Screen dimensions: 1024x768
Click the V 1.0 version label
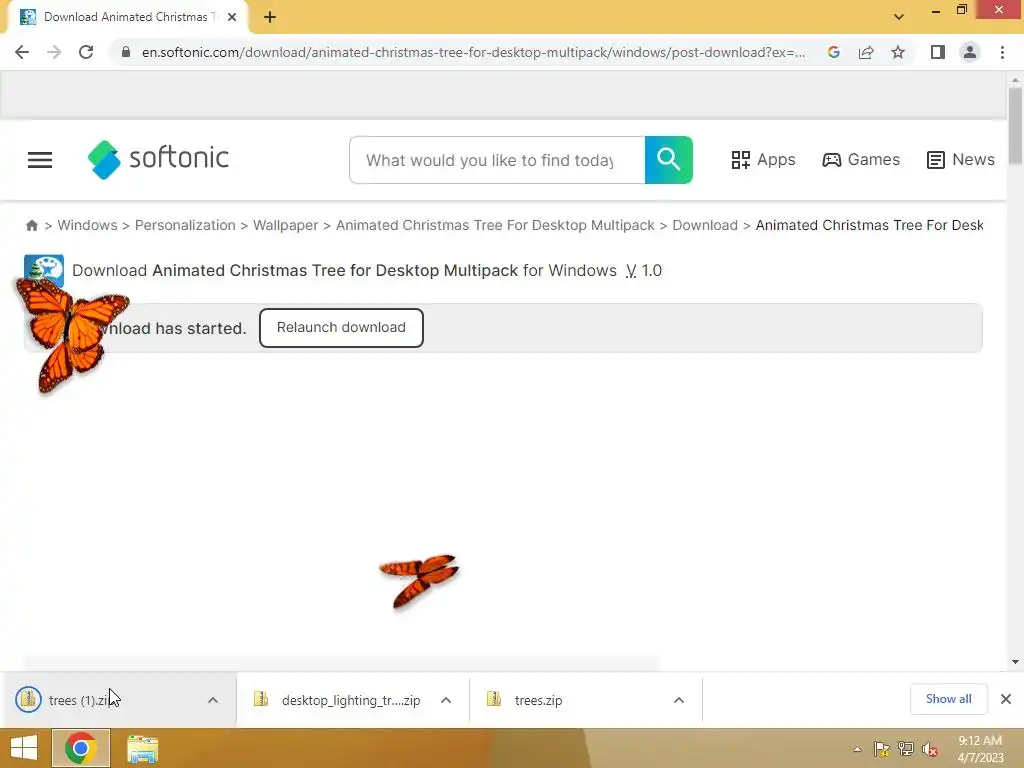644,270
